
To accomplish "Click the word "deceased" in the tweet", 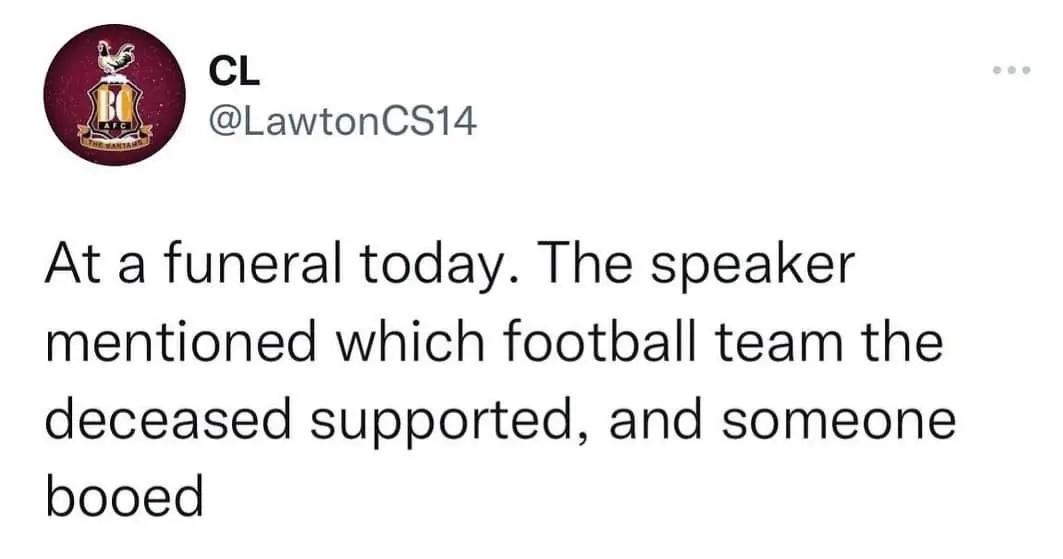I will (x=168, y=419).
